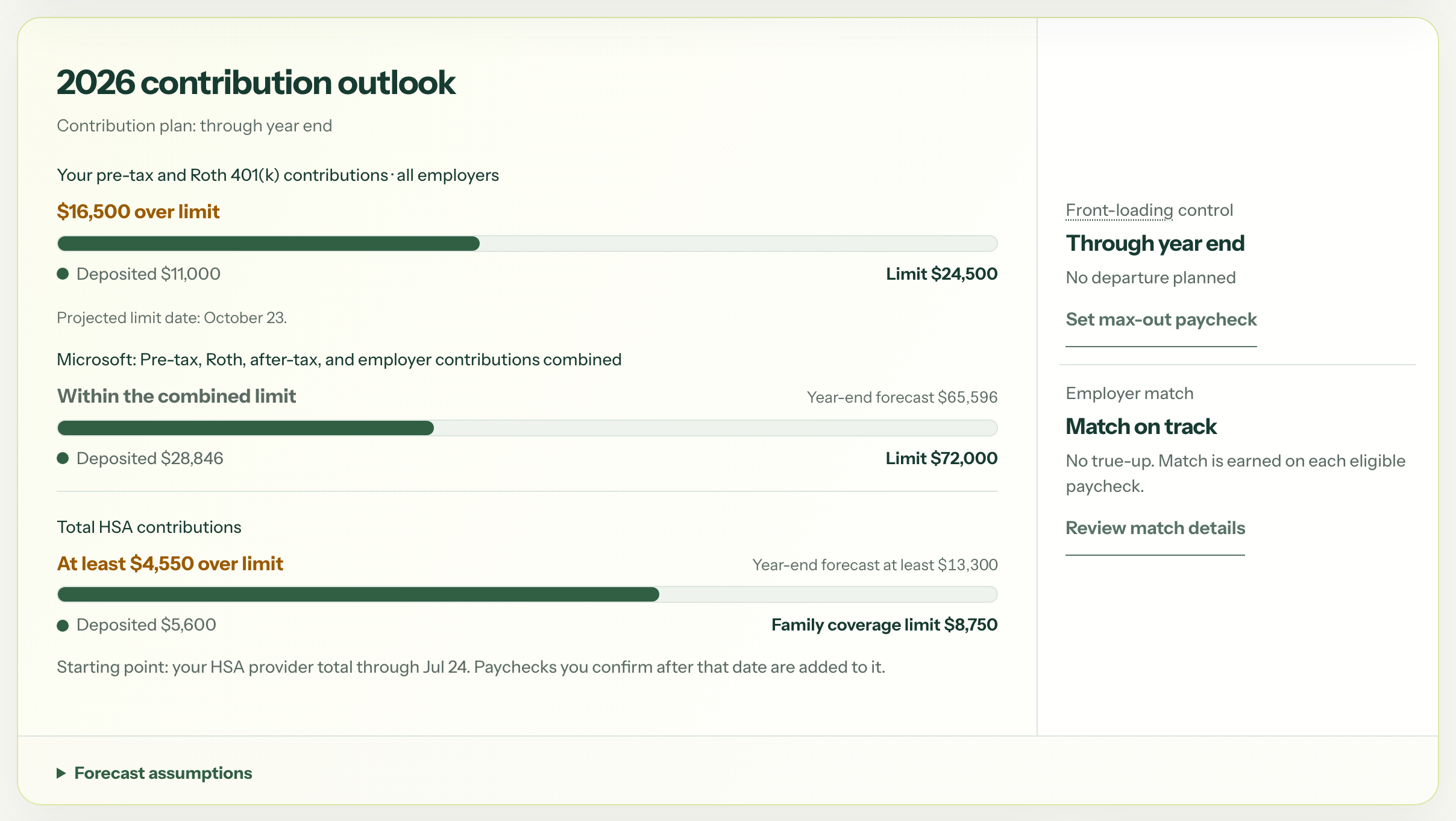Open the Review match details link

1155,528
